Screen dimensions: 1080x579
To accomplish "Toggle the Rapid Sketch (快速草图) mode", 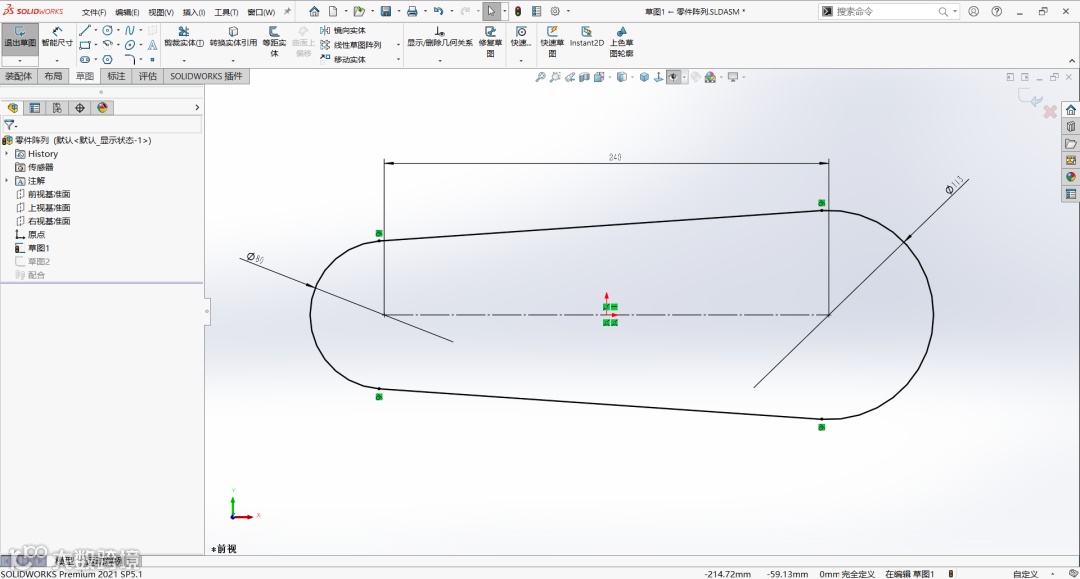I will tap(552, 42).
